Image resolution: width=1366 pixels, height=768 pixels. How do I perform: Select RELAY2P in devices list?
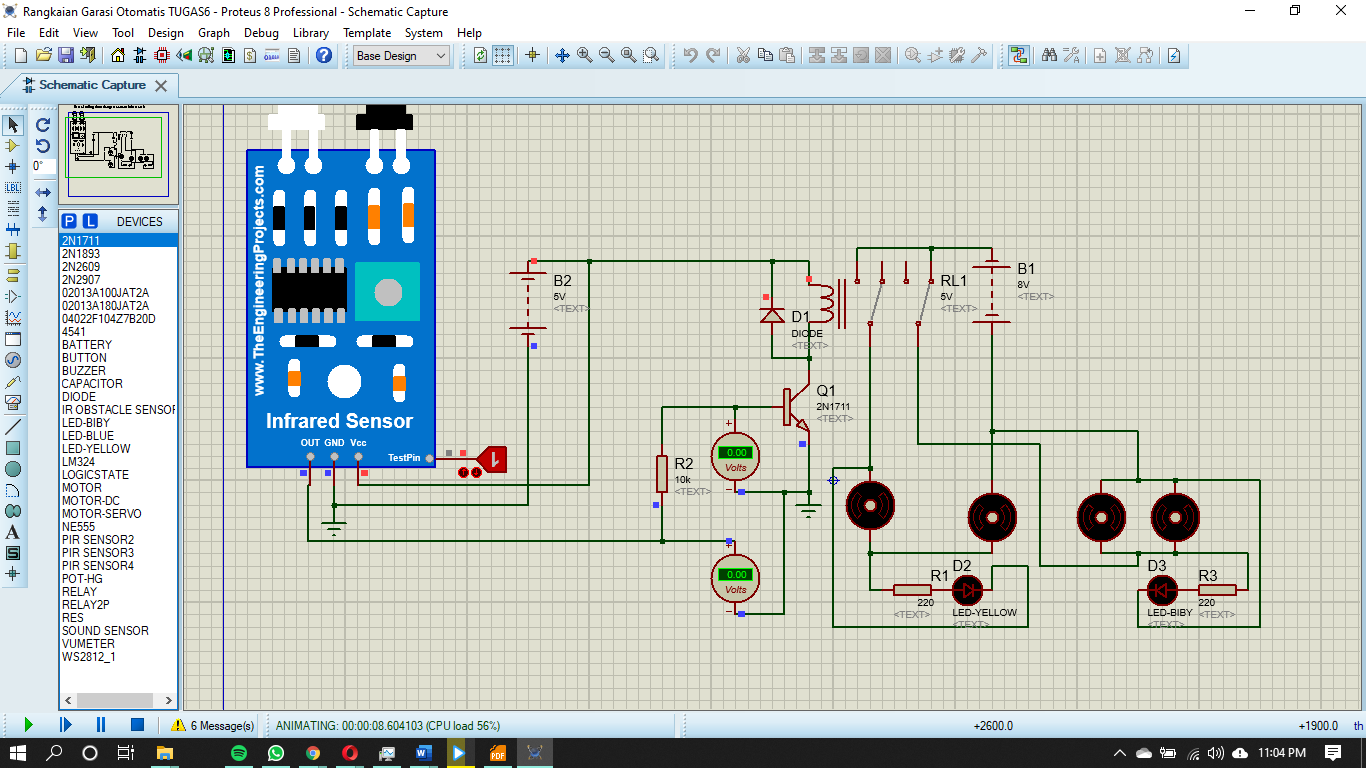(118, 605)
